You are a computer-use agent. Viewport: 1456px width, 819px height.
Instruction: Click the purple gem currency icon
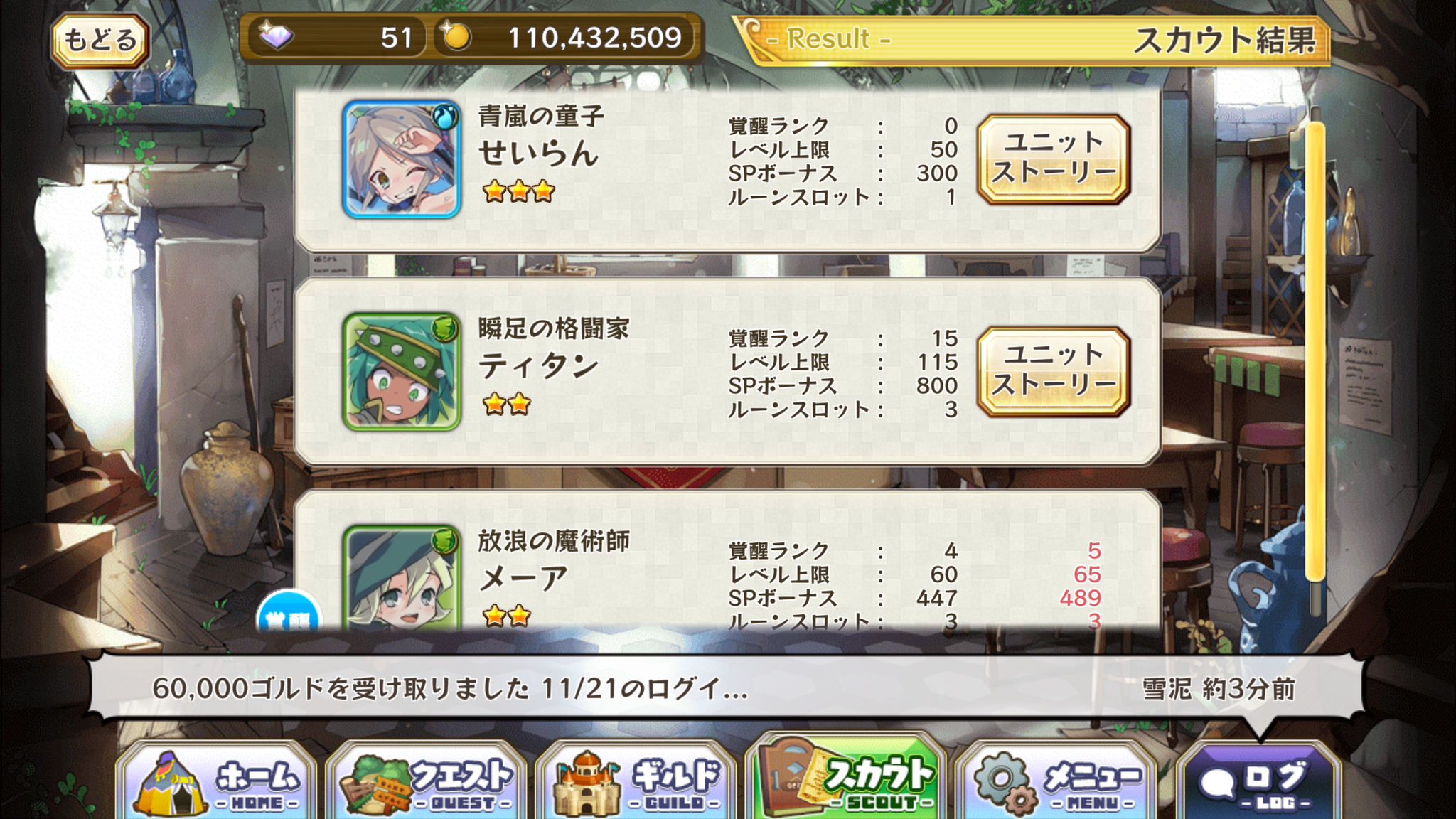click(275, 36)
